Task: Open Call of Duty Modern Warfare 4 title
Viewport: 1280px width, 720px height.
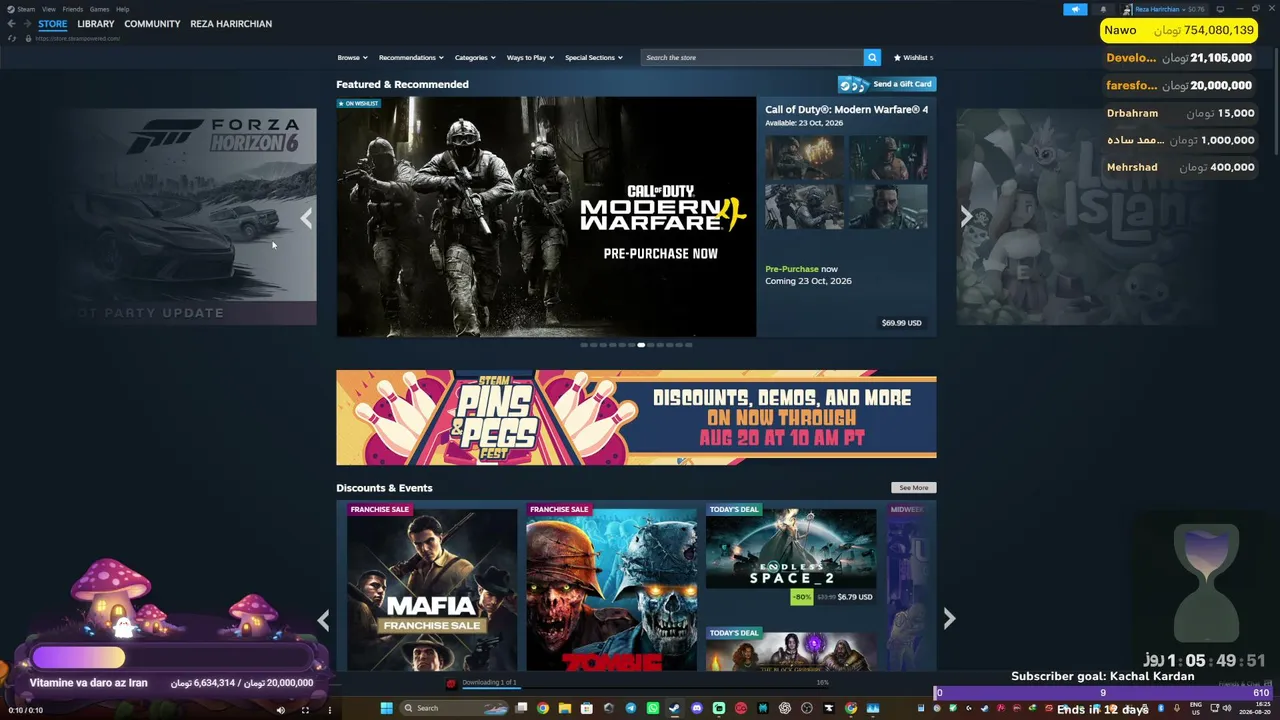Action: click(x=846, y=110)
